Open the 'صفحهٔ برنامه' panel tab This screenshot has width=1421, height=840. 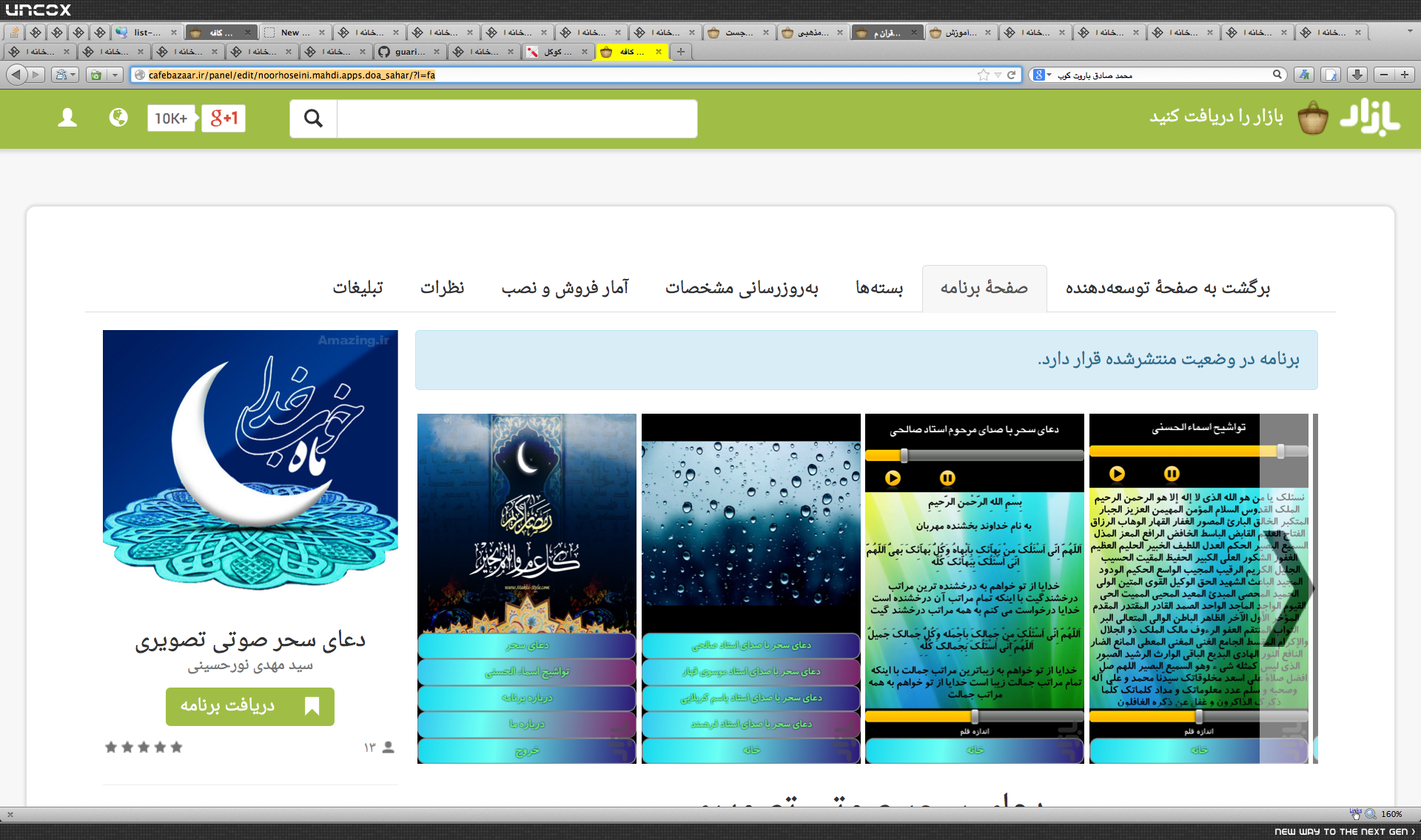[x=984, y=288]
